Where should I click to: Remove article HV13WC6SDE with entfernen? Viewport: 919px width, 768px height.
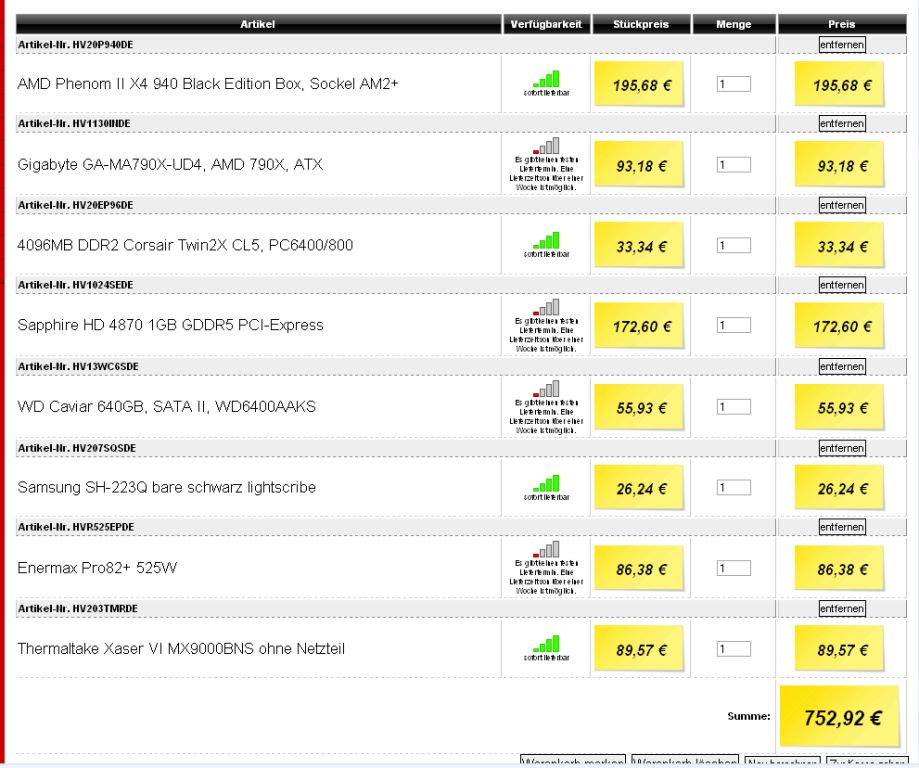[842, 366]
